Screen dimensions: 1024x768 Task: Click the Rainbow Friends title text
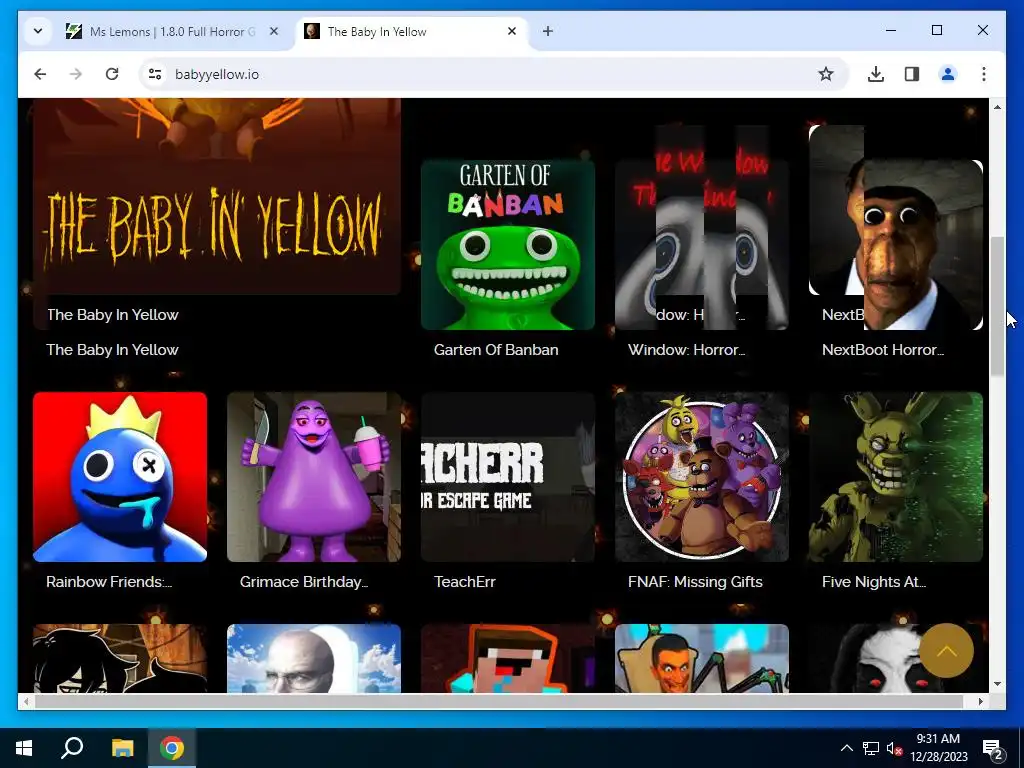[109, 582]
